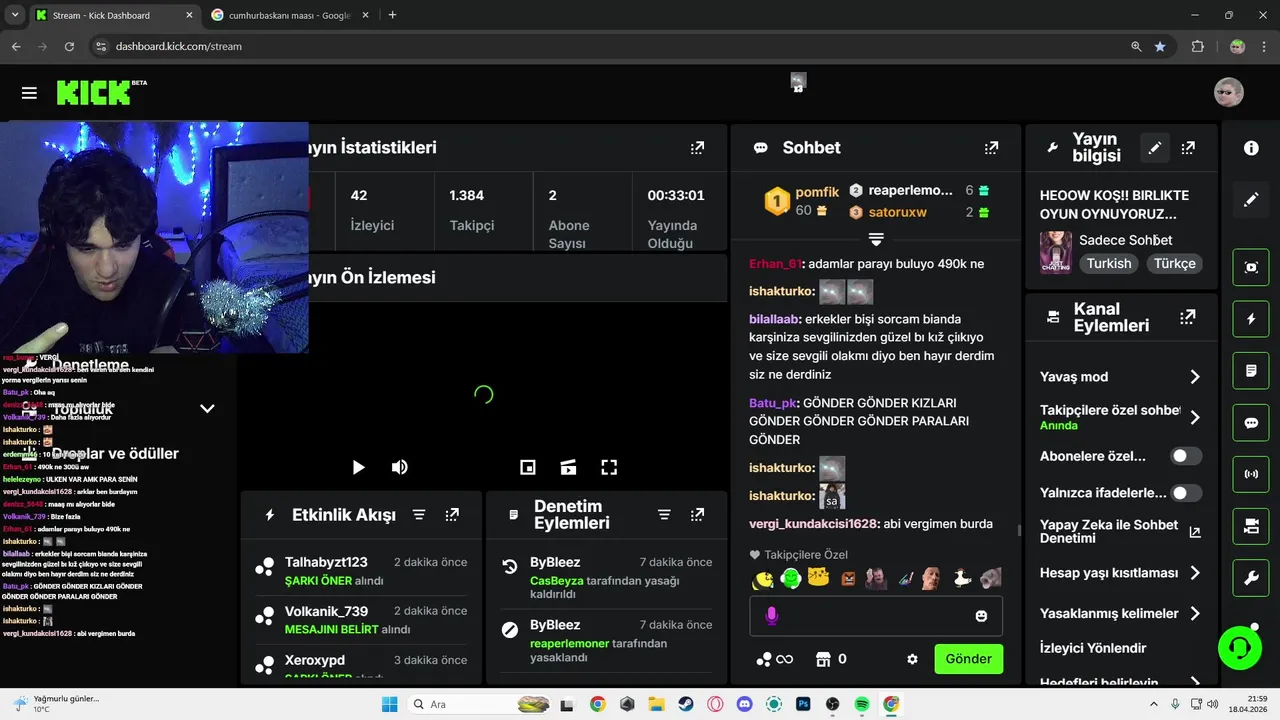The image size is (1280, 720).
Task: Open pomfik top gifter entry
Action: pyautogui.click(x=803, y=201)
